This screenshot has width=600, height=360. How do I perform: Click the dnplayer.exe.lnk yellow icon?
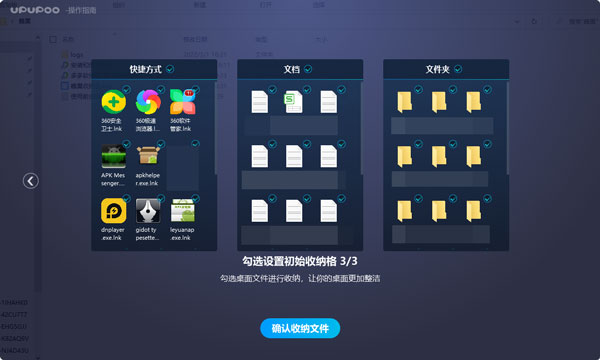(x=114, y=211)
